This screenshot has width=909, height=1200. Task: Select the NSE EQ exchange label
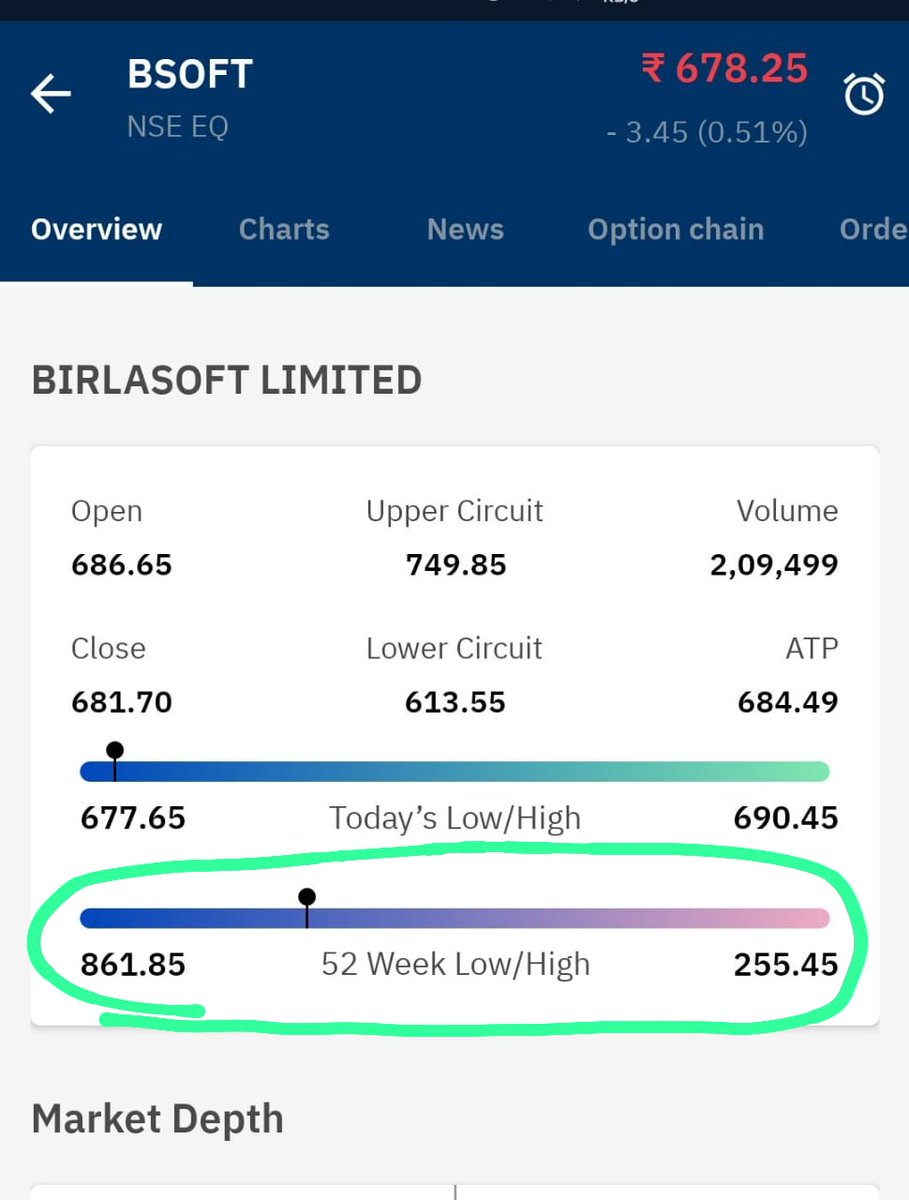click(178, 127)
